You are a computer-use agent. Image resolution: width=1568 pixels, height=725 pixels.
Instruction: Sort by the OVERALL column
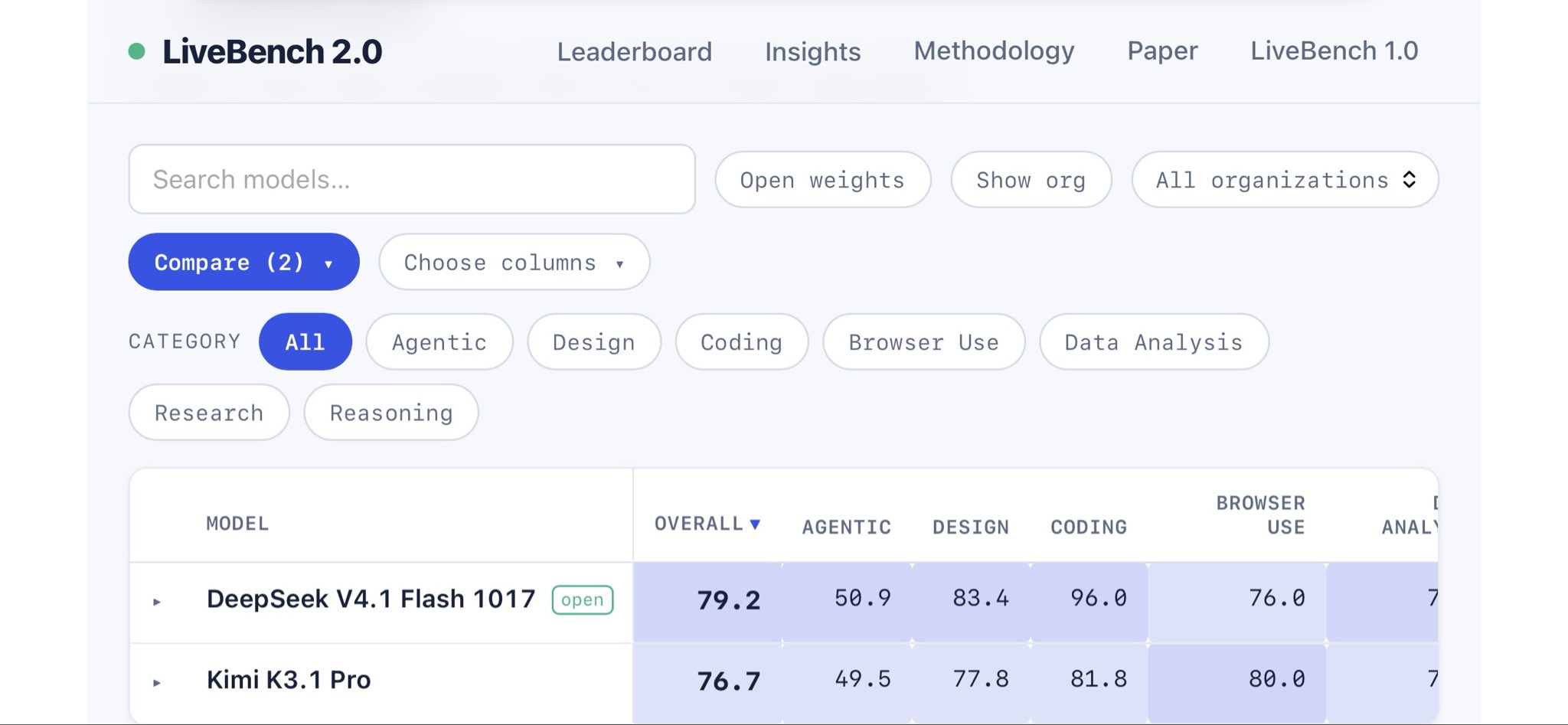[x=707, y=524]
